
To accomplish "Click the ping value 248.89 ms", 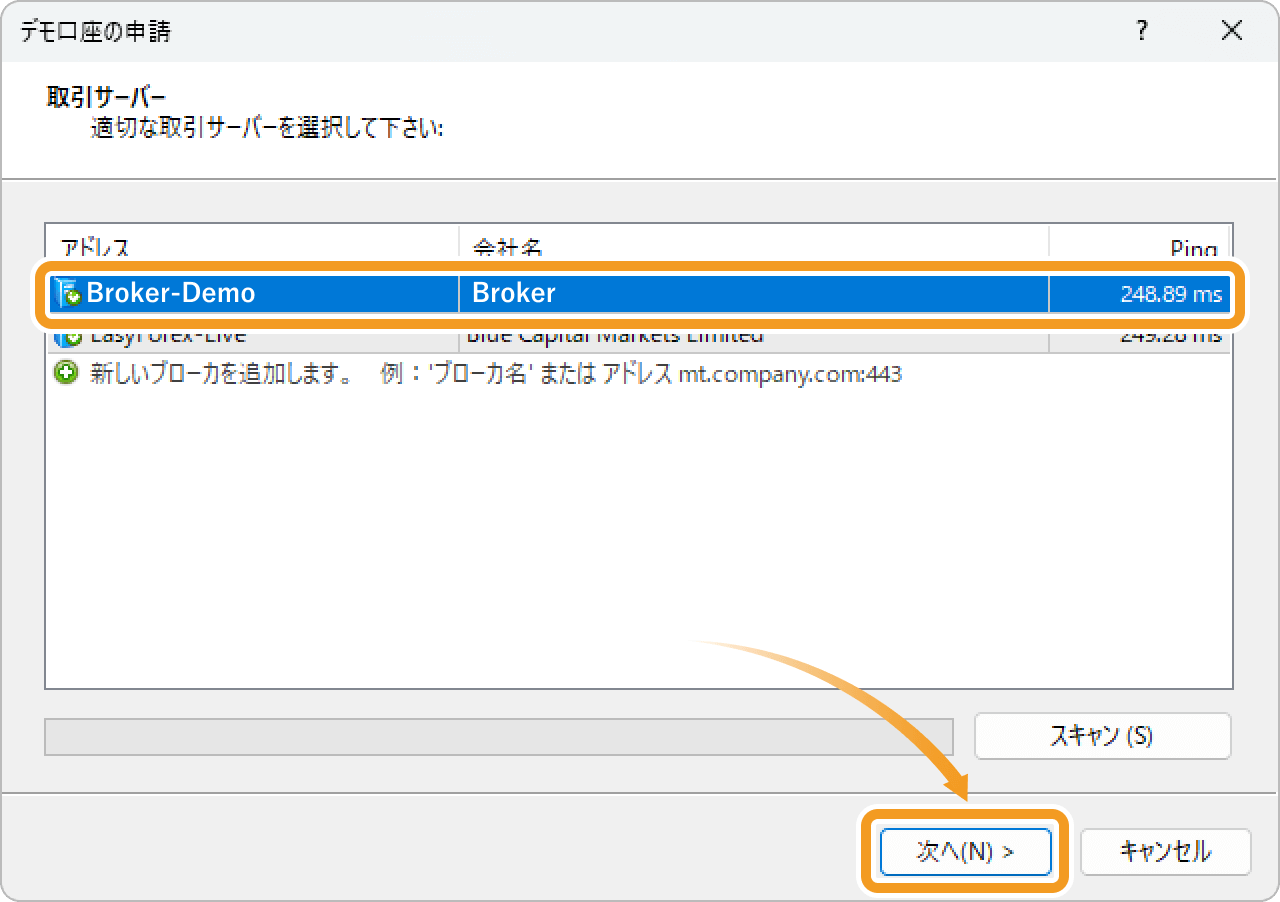I will click(x=1171, y=295).
